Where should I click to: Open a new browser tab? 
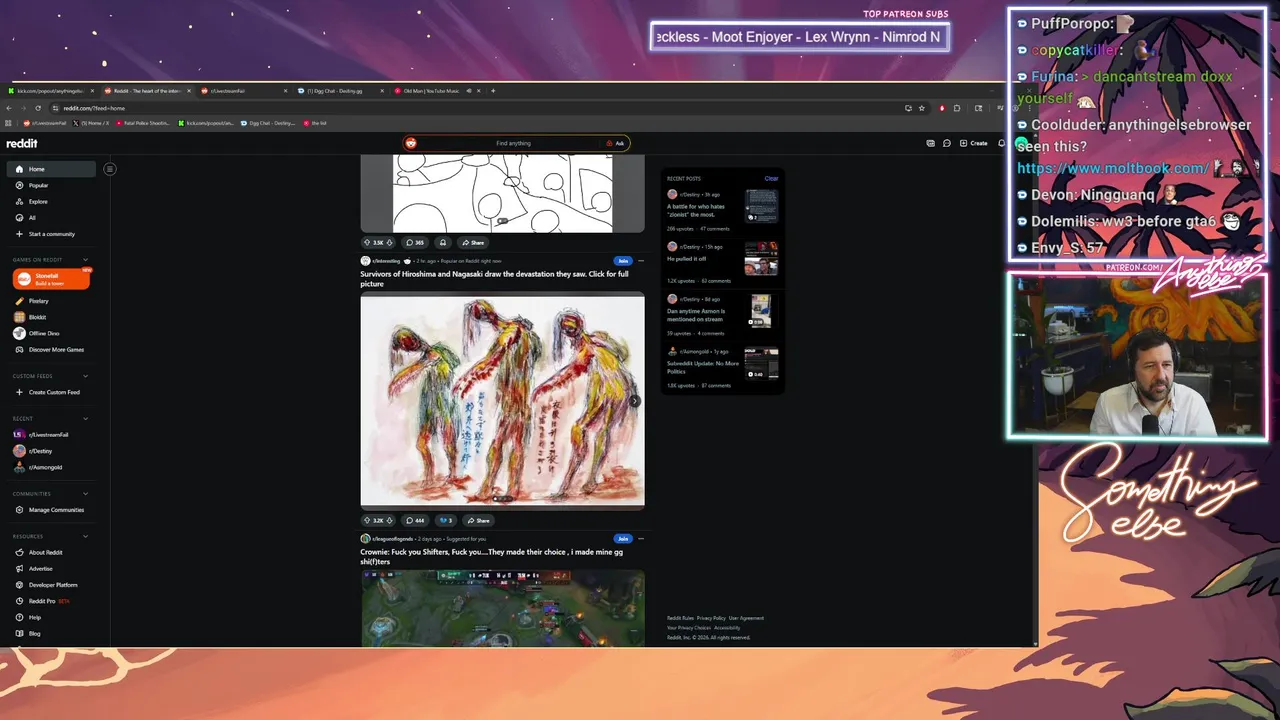pos(492,91)
